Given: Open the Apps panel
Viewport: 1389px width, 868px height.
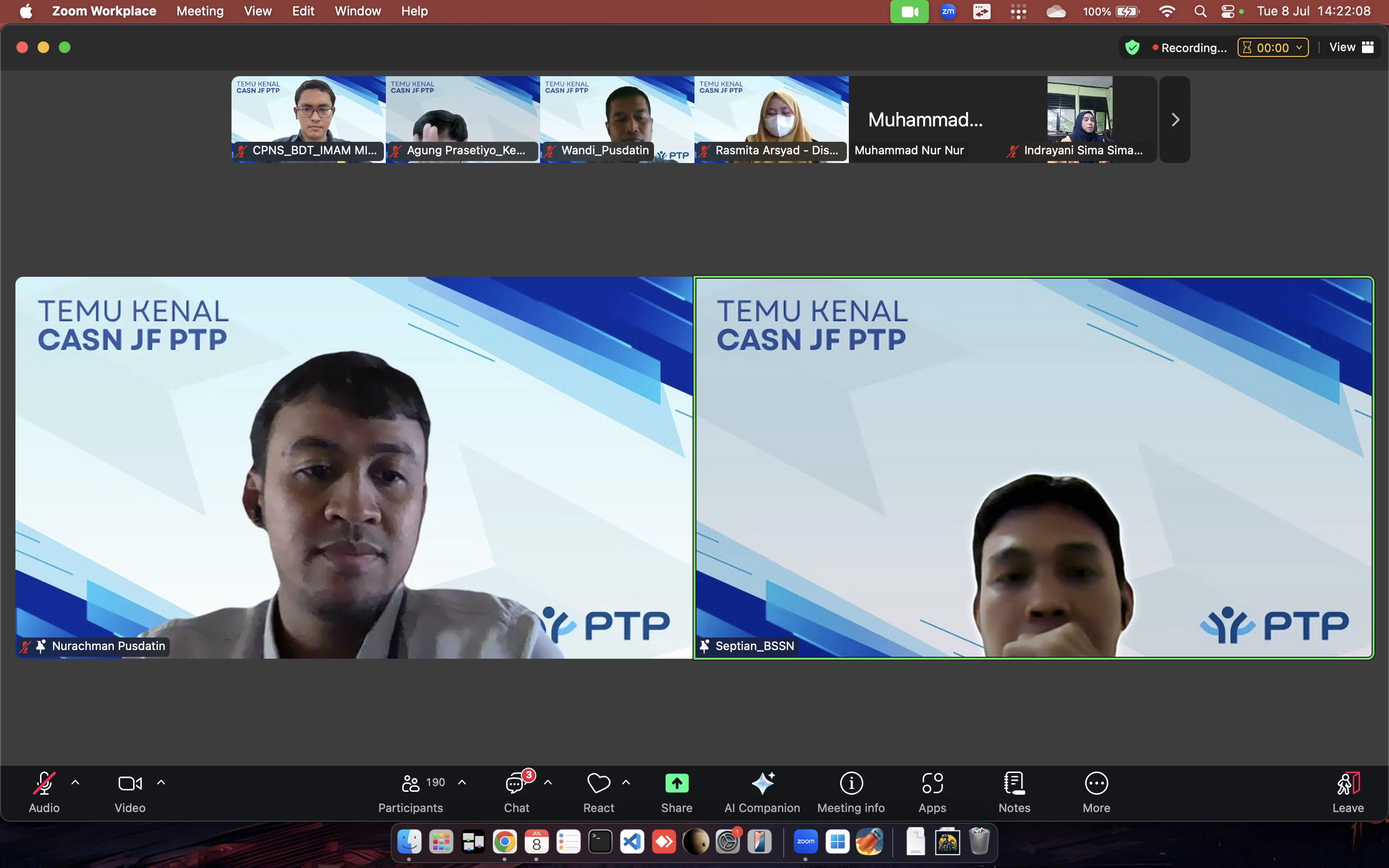Looking at the screenshot, I should [x=932, y=792].
